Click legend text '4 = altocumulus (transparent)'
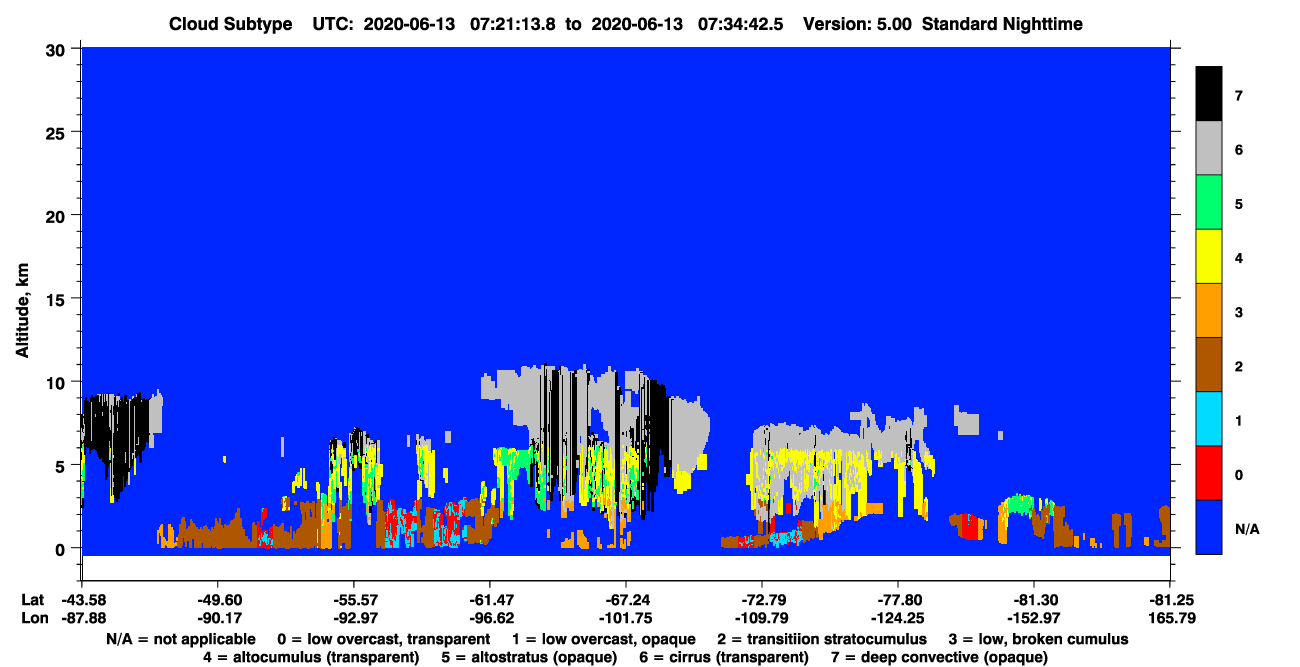The height and width of the screenshot is (667, 1300). (x=311, y=657)
